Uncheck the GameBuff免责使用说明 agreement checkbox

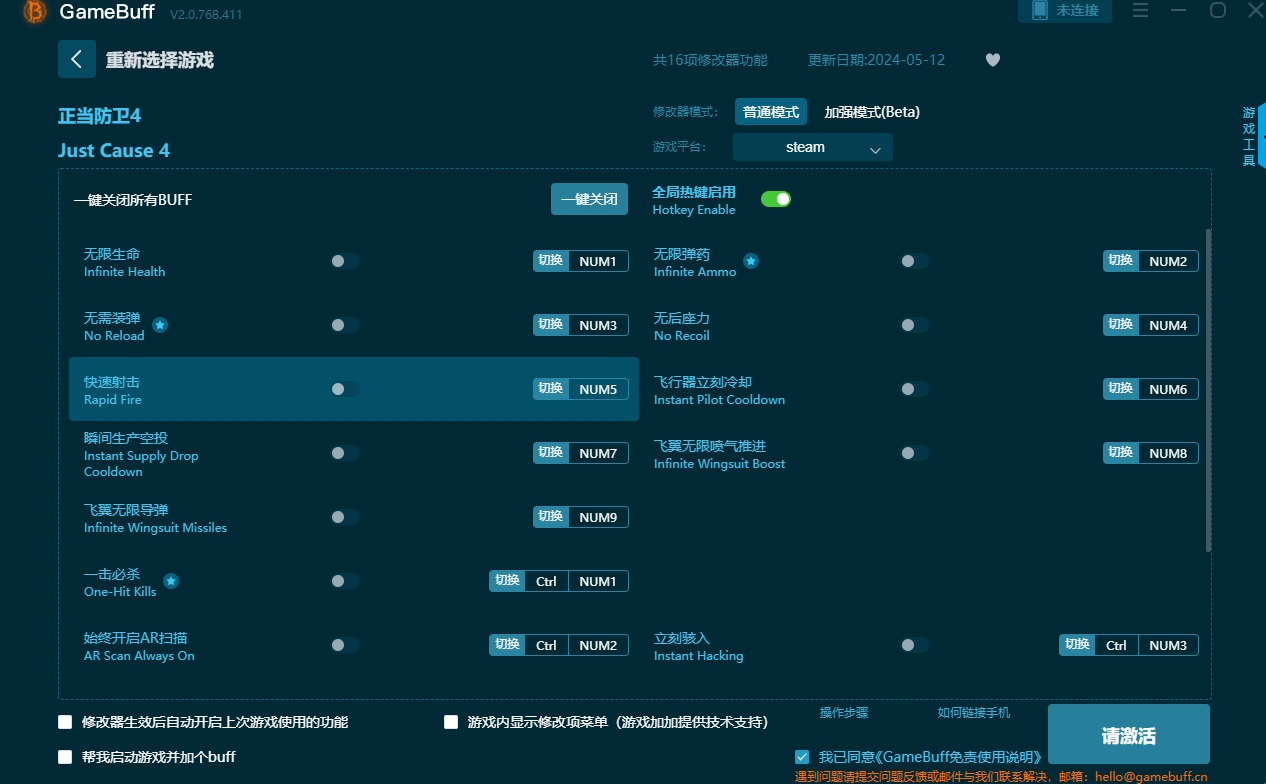(x=802, y=757)
